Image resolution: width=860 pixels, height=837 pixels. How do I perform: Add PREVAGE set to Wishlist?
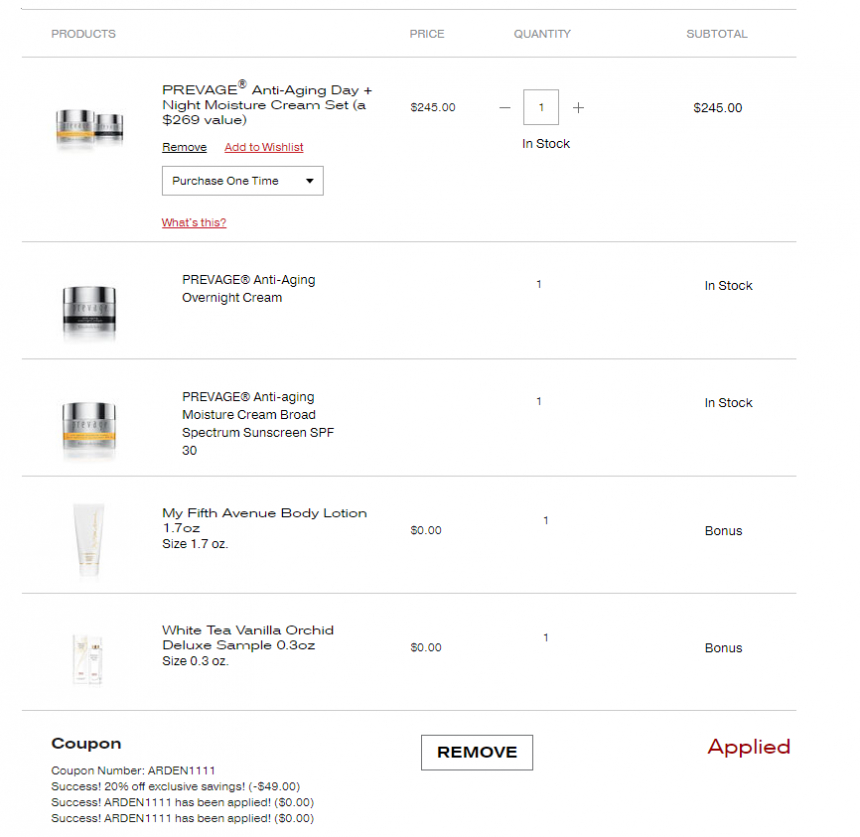[264, 147]
